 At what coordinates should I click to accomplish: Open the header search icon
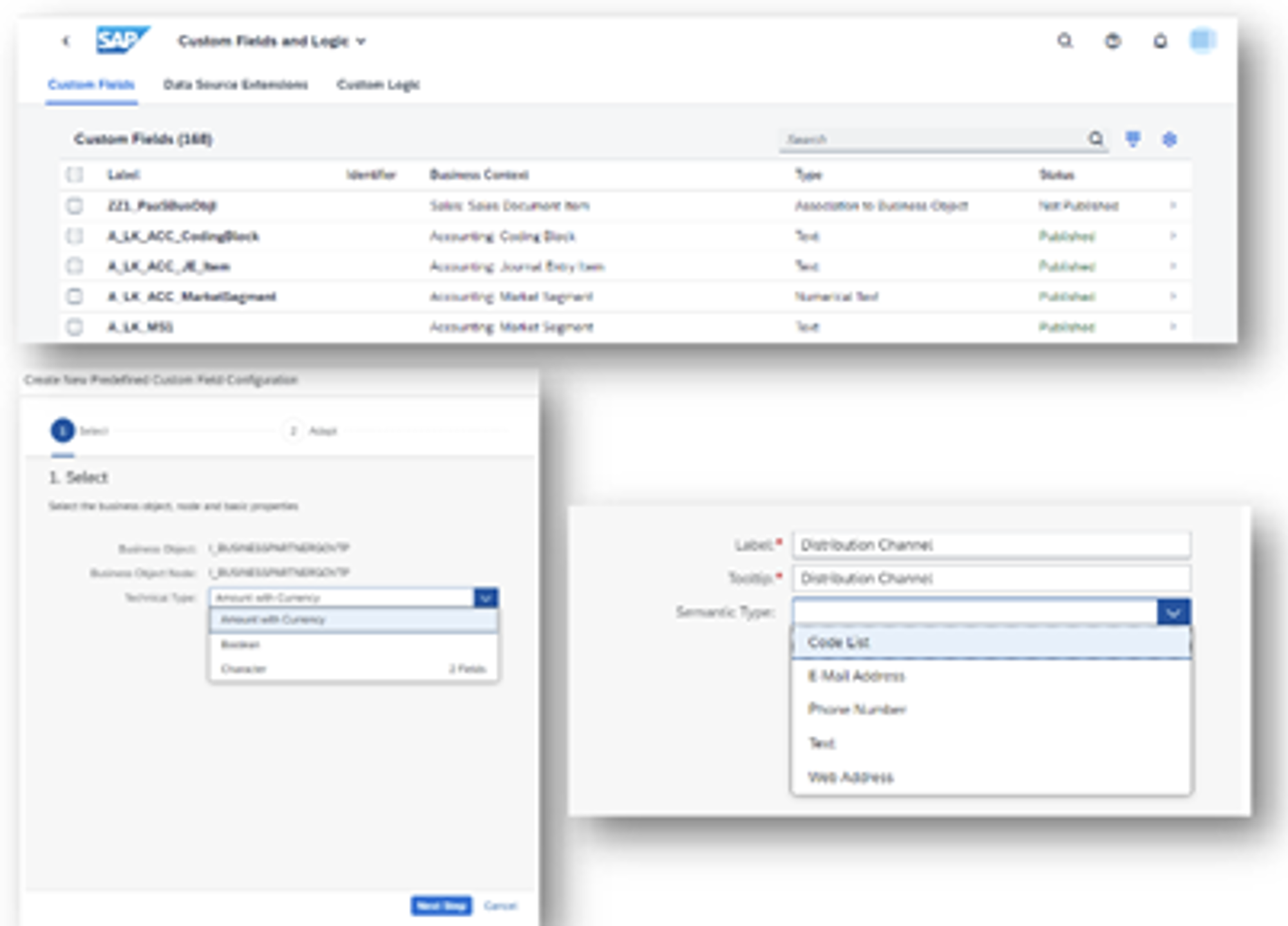click(x=1065, y=41)
